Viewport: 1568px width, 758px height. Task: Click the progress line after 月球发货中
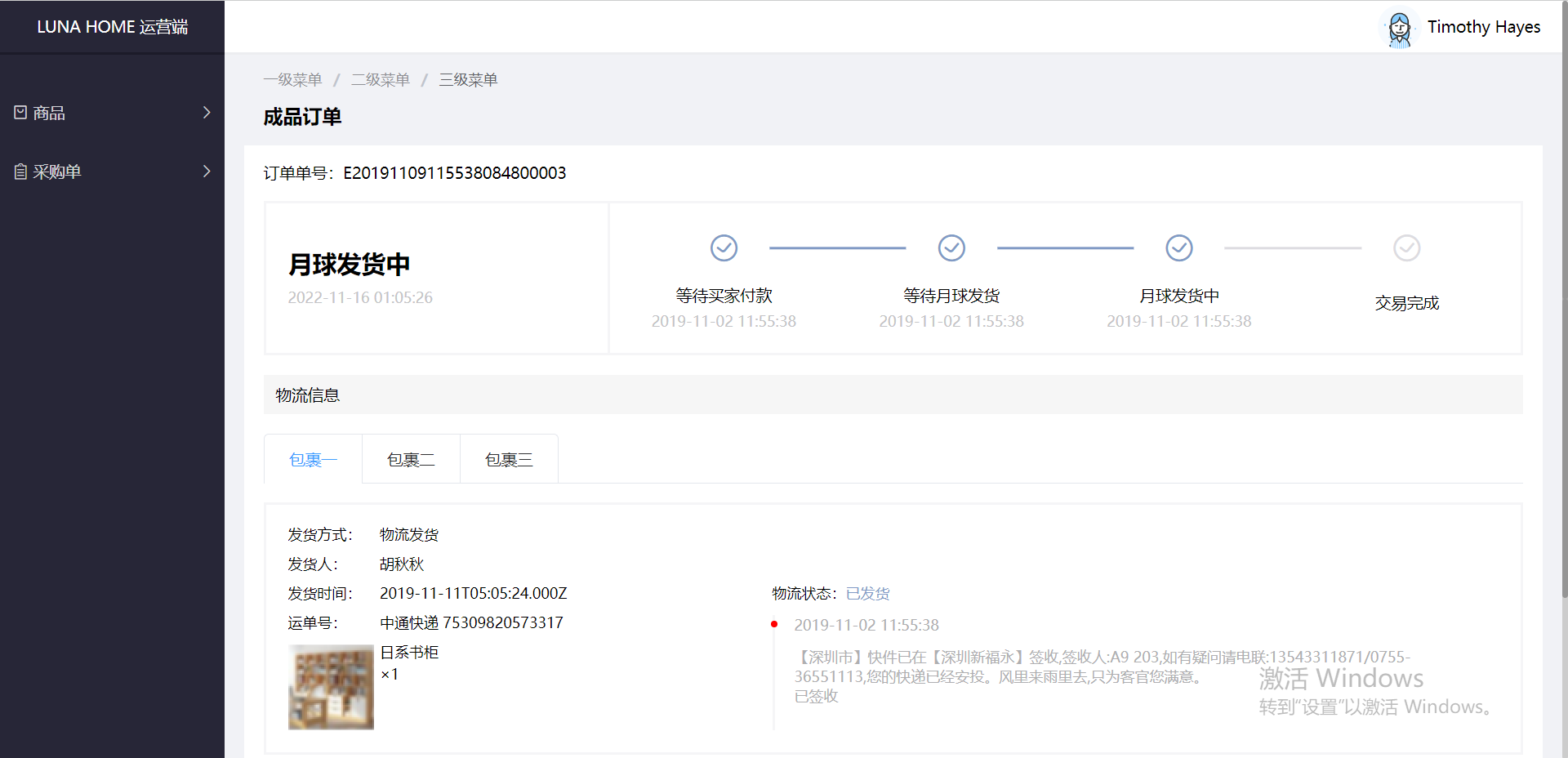pyautogui.click(x=1292, y=247)
